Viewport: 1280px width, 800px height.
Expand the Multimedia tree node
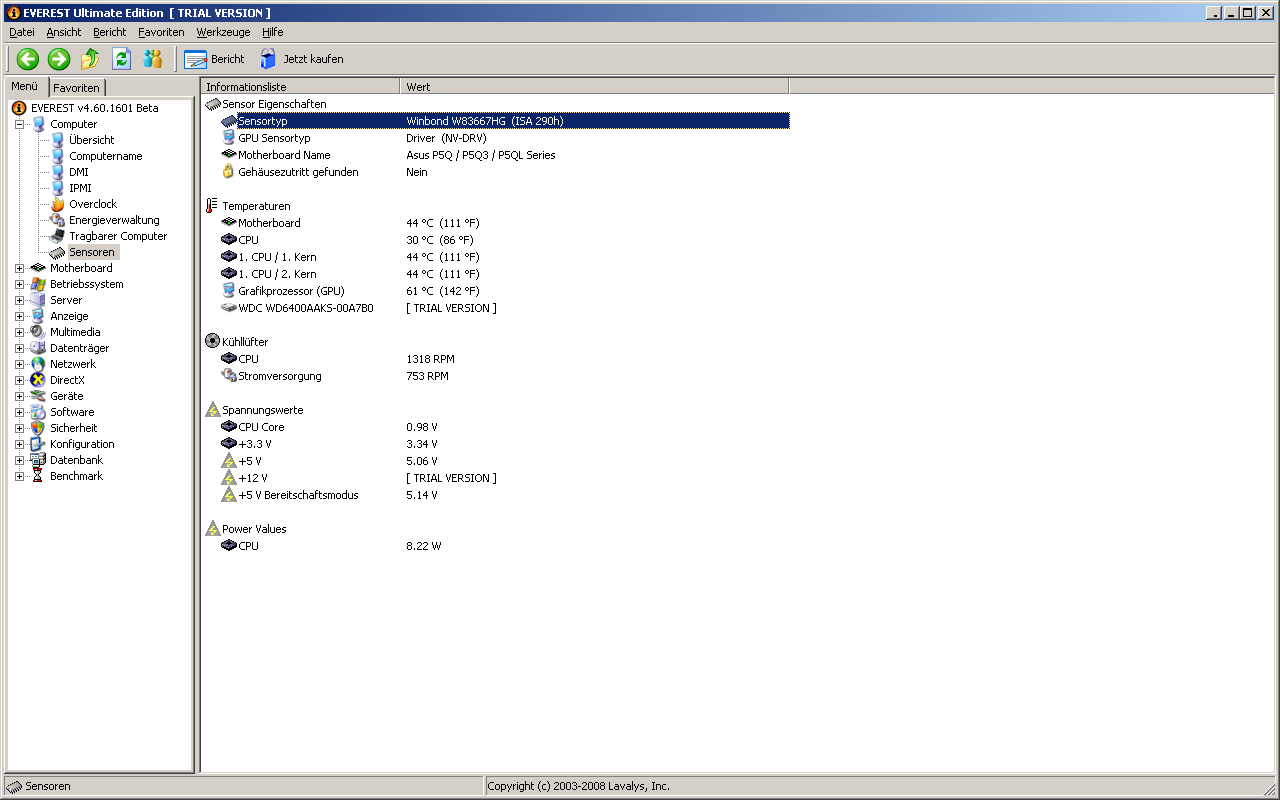tap(19, 332)
